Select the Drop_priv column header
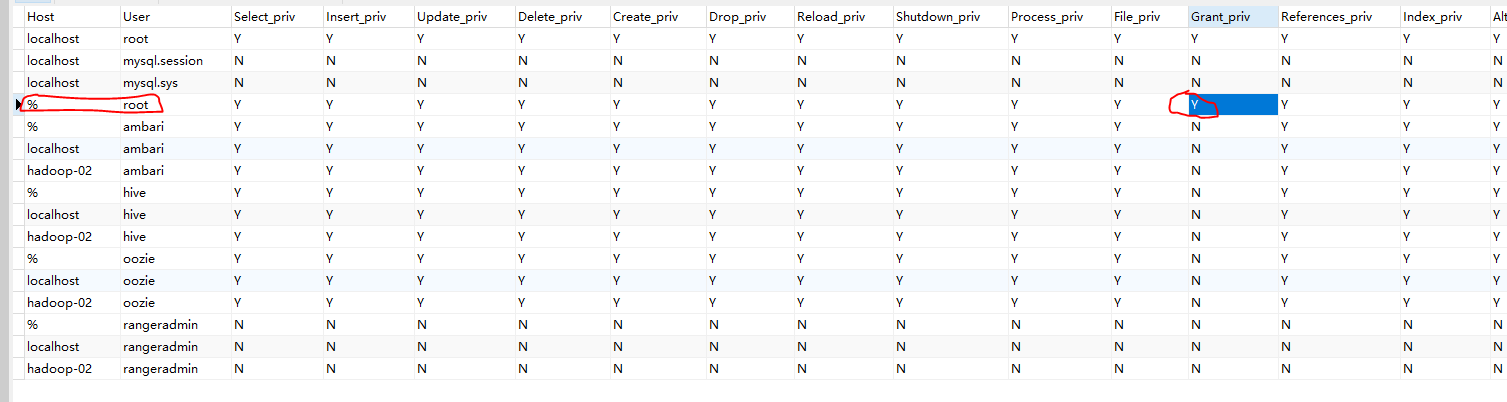The height and width of the screenshot is (402, 1507). [748, 17]
